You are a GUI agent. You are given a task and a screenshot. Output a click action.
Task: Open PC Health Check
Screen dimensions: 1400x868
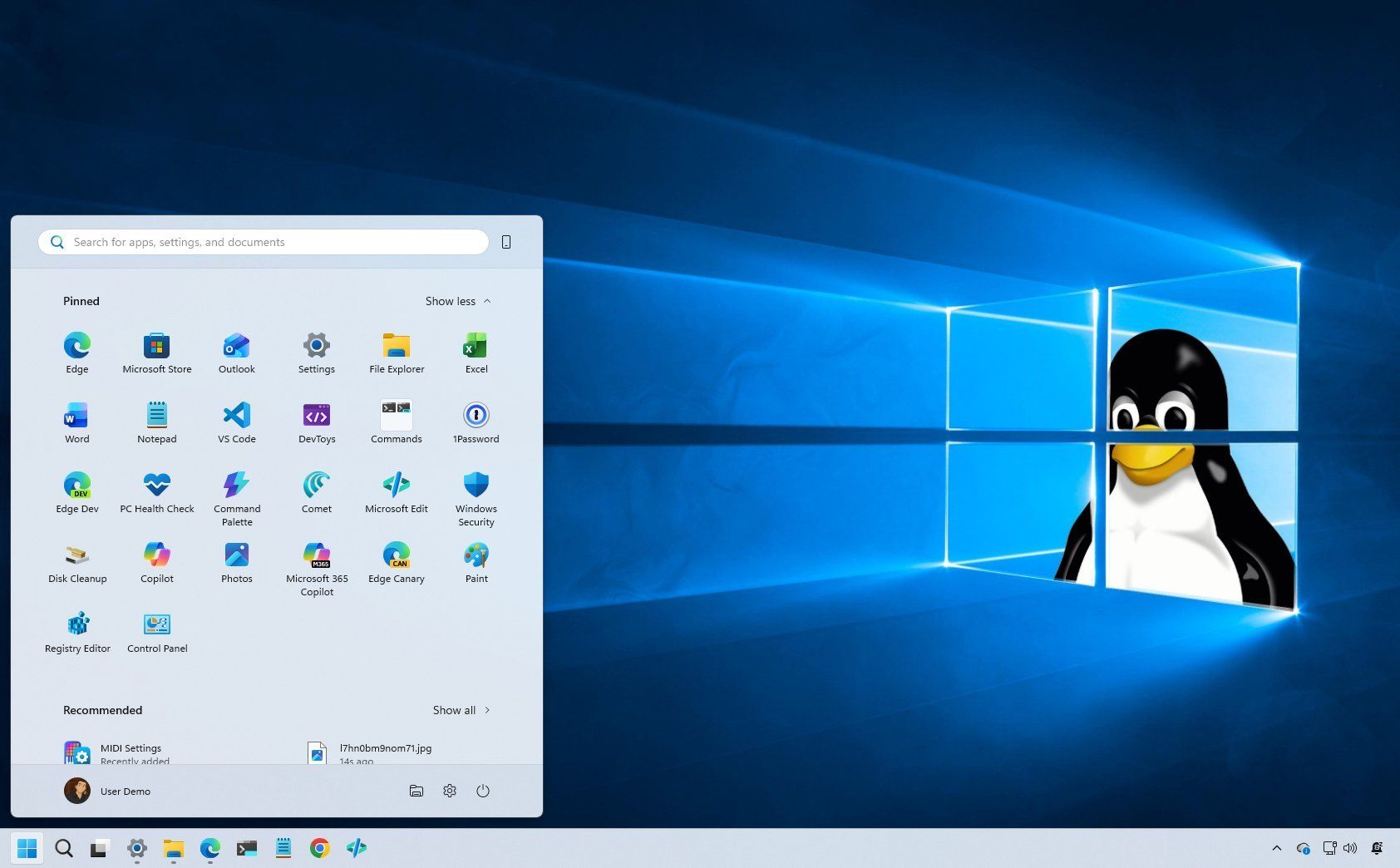156,491
